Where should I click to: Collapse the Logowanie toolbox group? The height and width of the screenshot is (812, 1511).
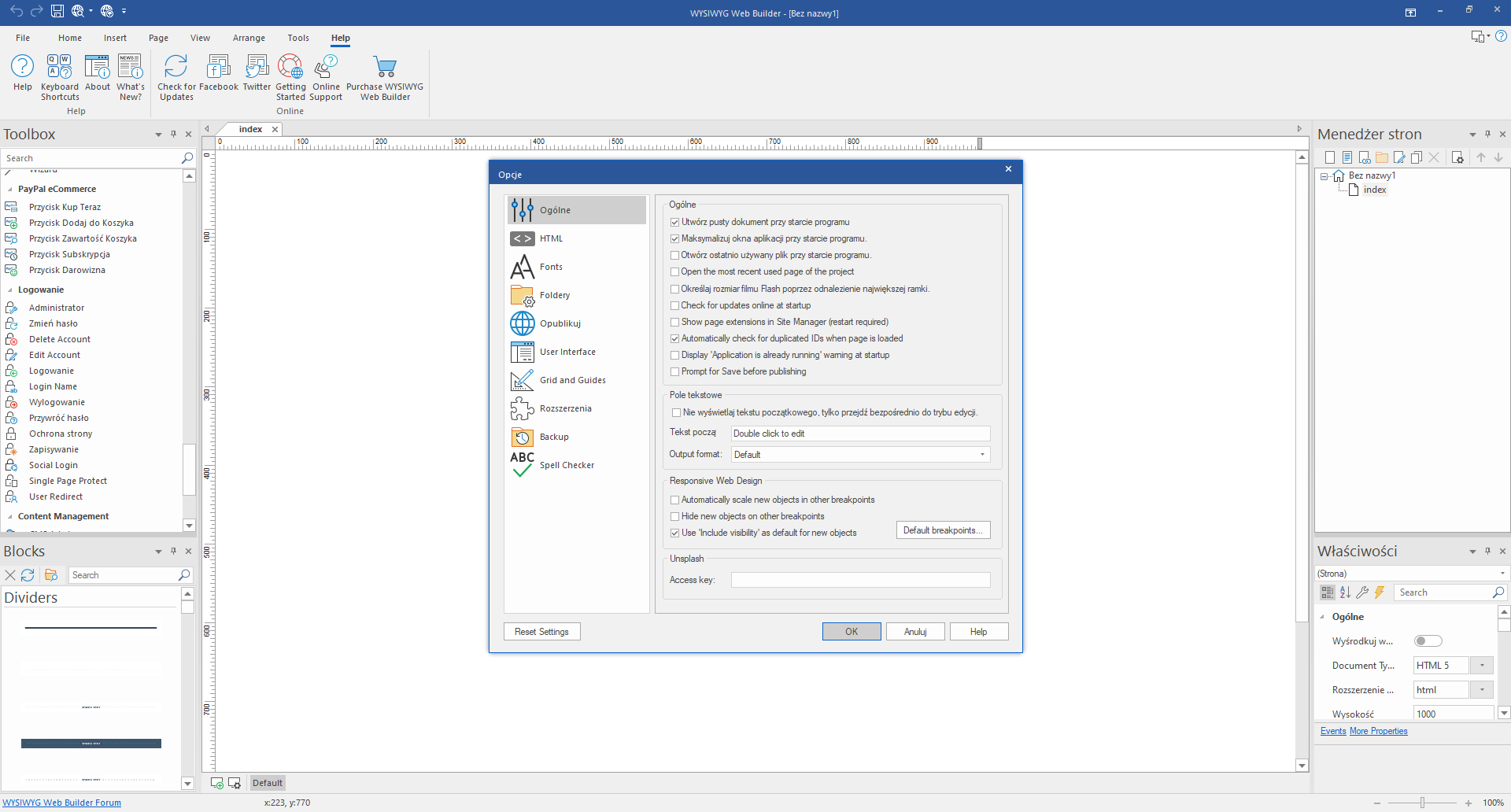click(9, 290)
